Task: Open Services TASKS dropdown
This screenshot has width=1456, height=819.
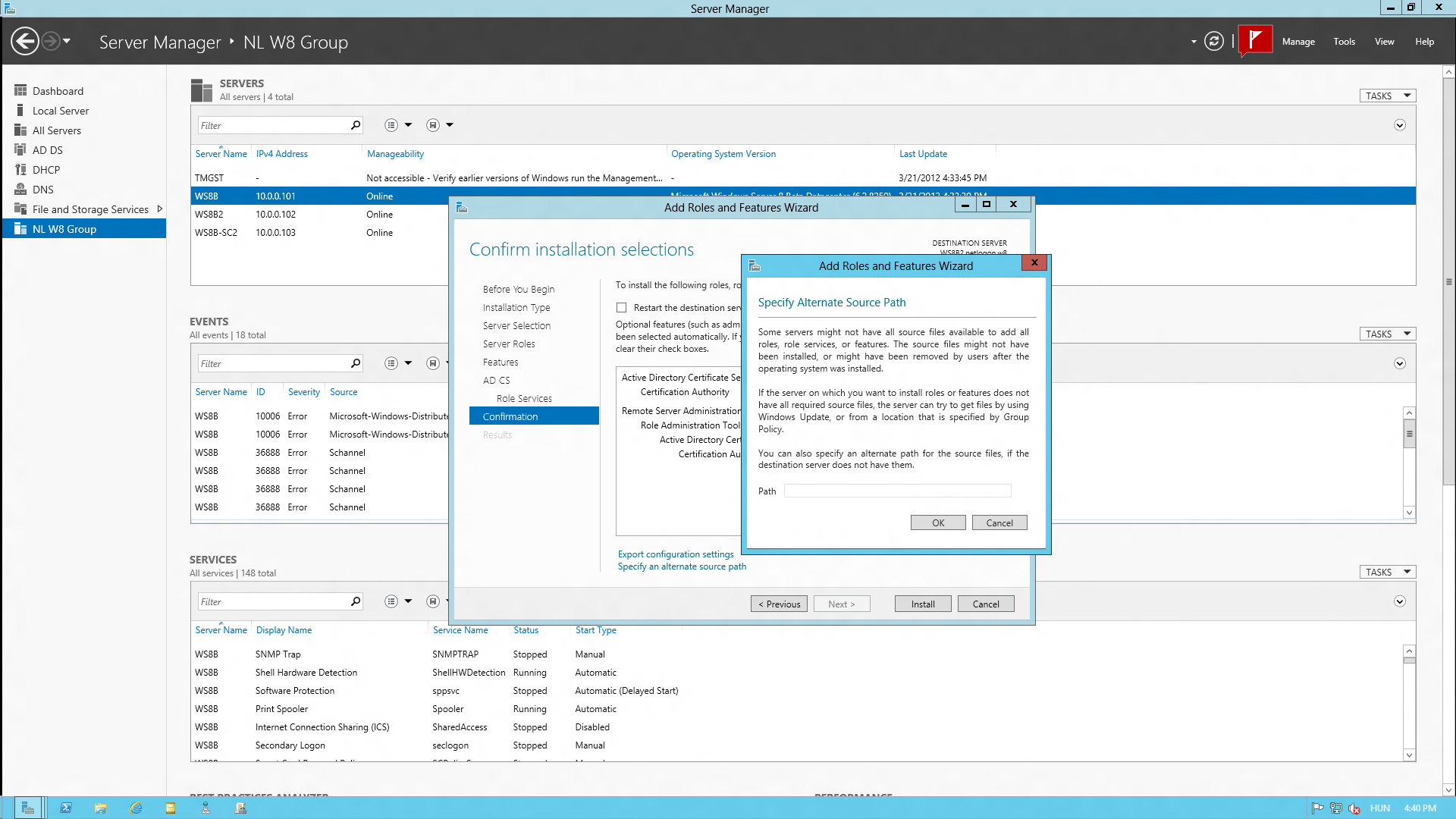Action: [x=1387, y=572]
